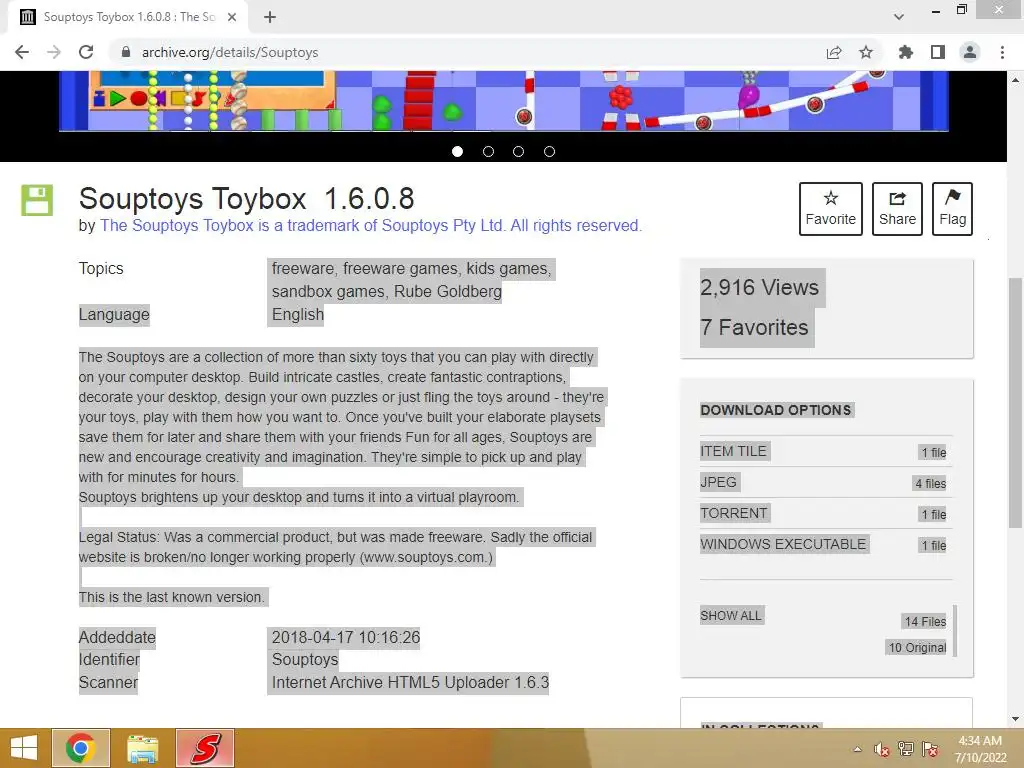Click the green floppy software icon

37,200
